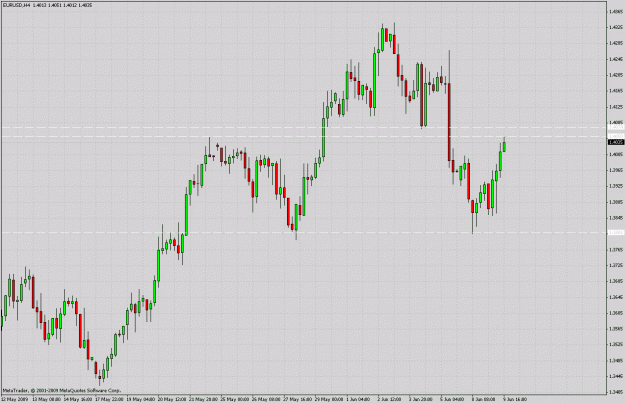Image resolution: width=625 pixels, height=403 pixels.
Task: Click the 26 May 08:00 time axis label
Action: pyautogui.click(x=266, y=399)
